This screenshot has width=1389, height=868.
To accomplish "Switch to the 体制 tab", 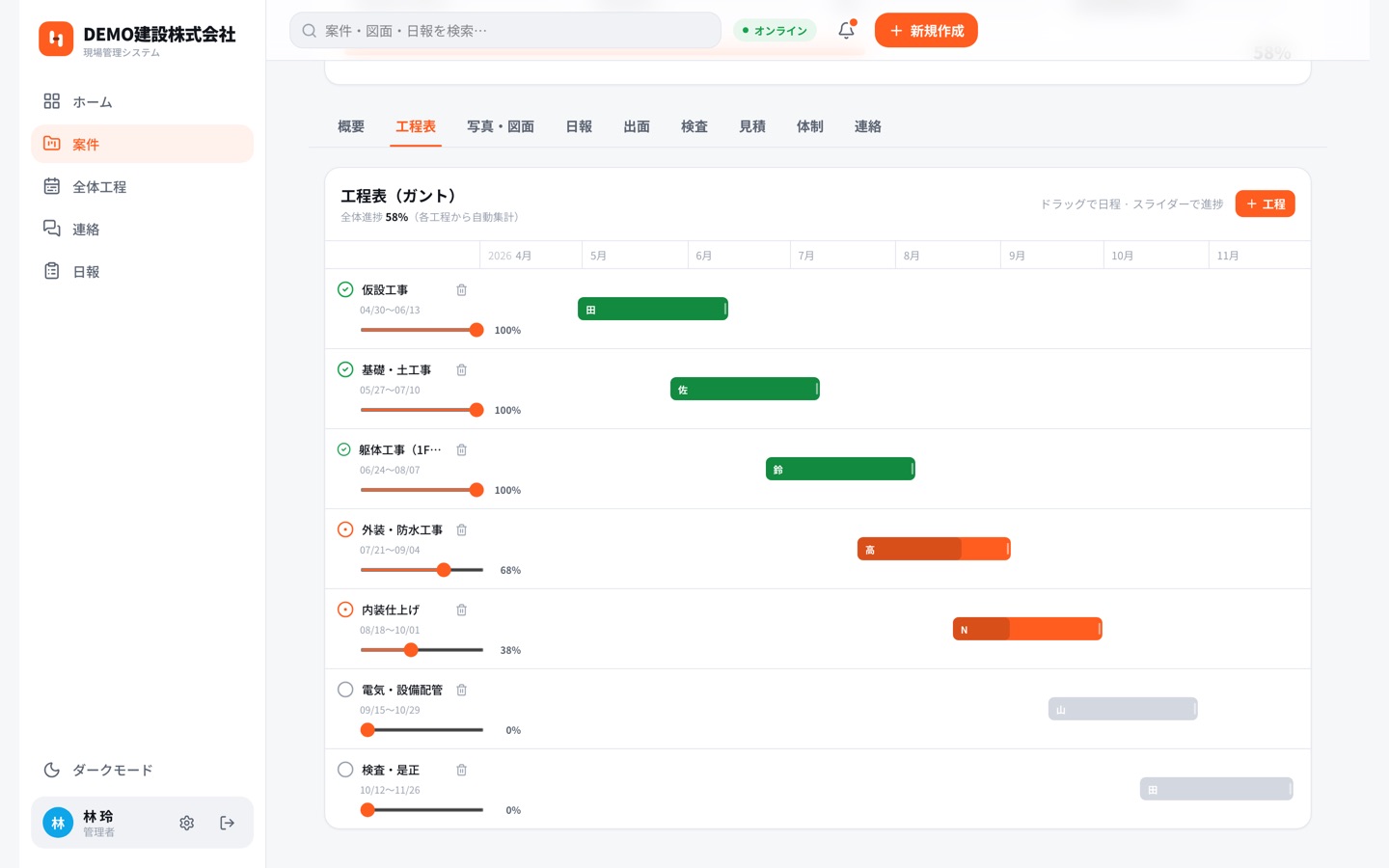I will click(x=810, y=126).
